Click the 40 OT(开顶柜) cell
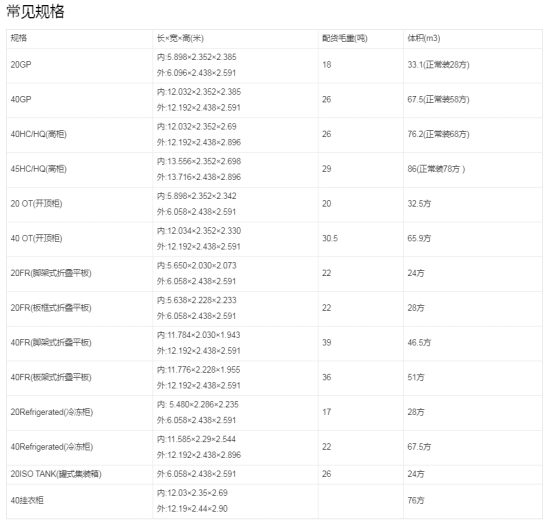The width and height of the screenshot is (554, 529). 36,238
